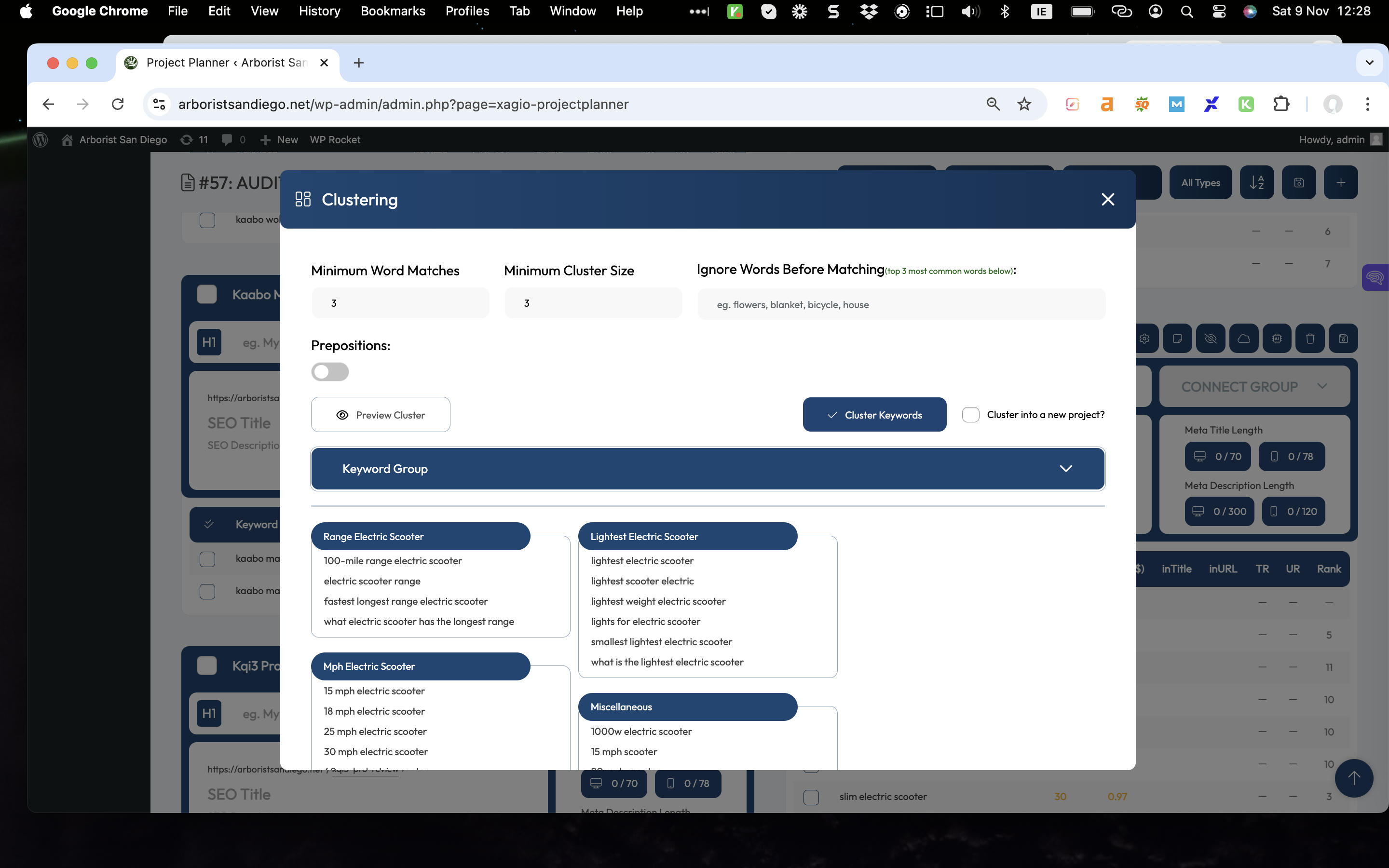This screenshot has height=868, width=1389.
Task: Click 'lights for electric scooter' keyword
Action: point(645,622)
